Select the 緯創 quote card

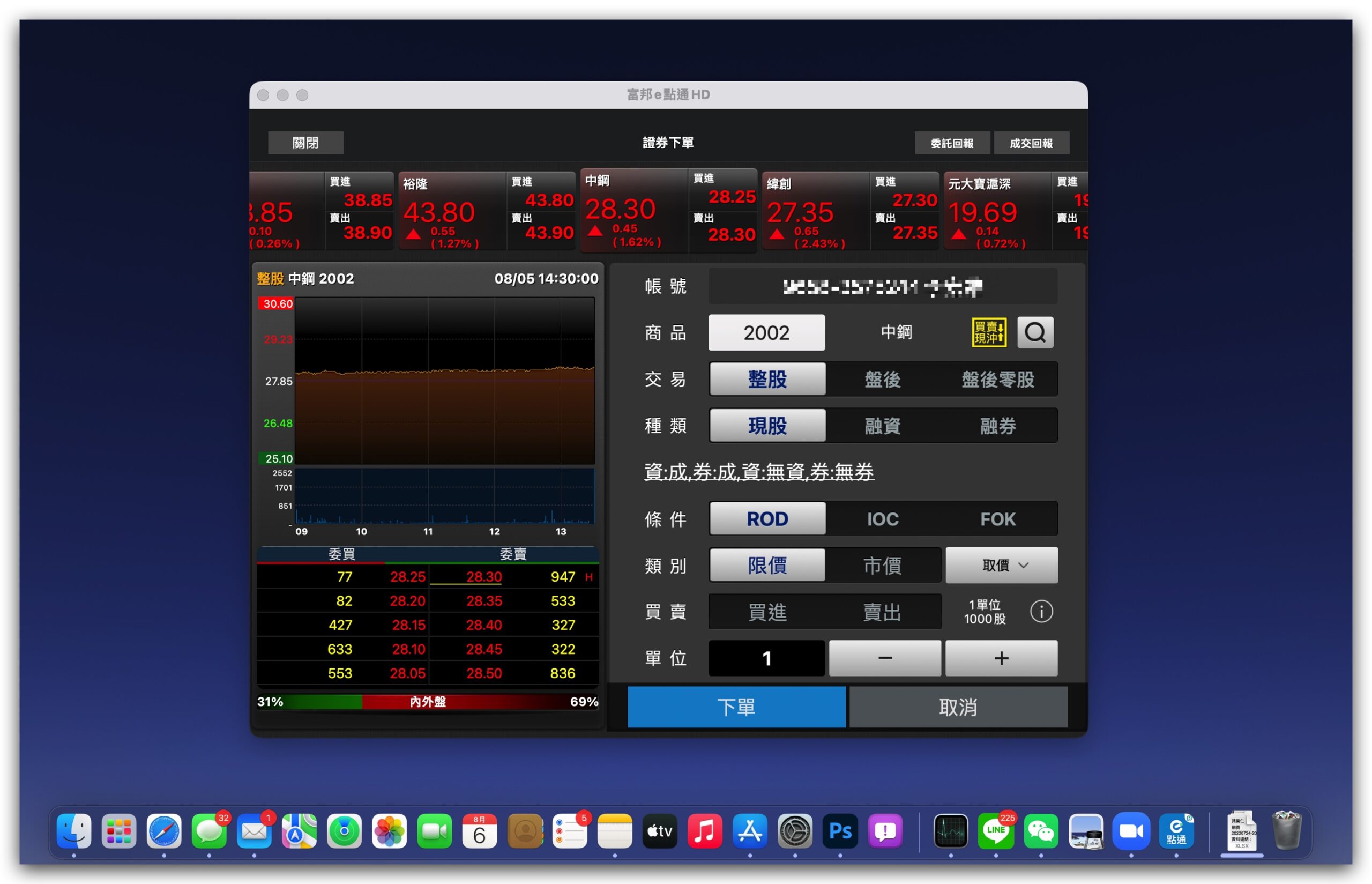coord(851,211)
